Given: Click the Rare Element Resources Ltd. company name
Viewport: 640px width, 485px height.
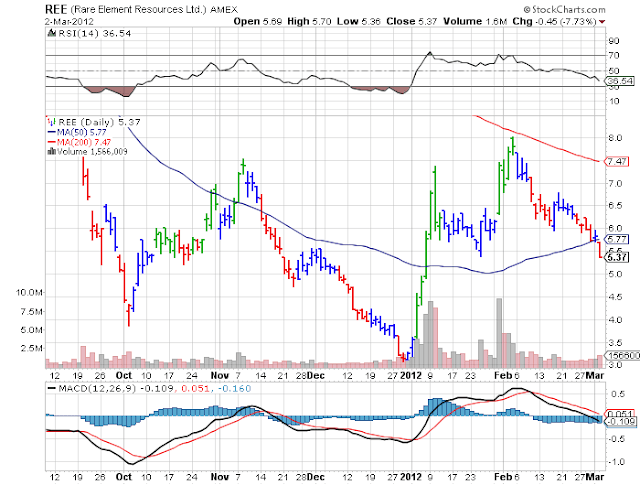Looking at the screenshot, I should [138, 9].
